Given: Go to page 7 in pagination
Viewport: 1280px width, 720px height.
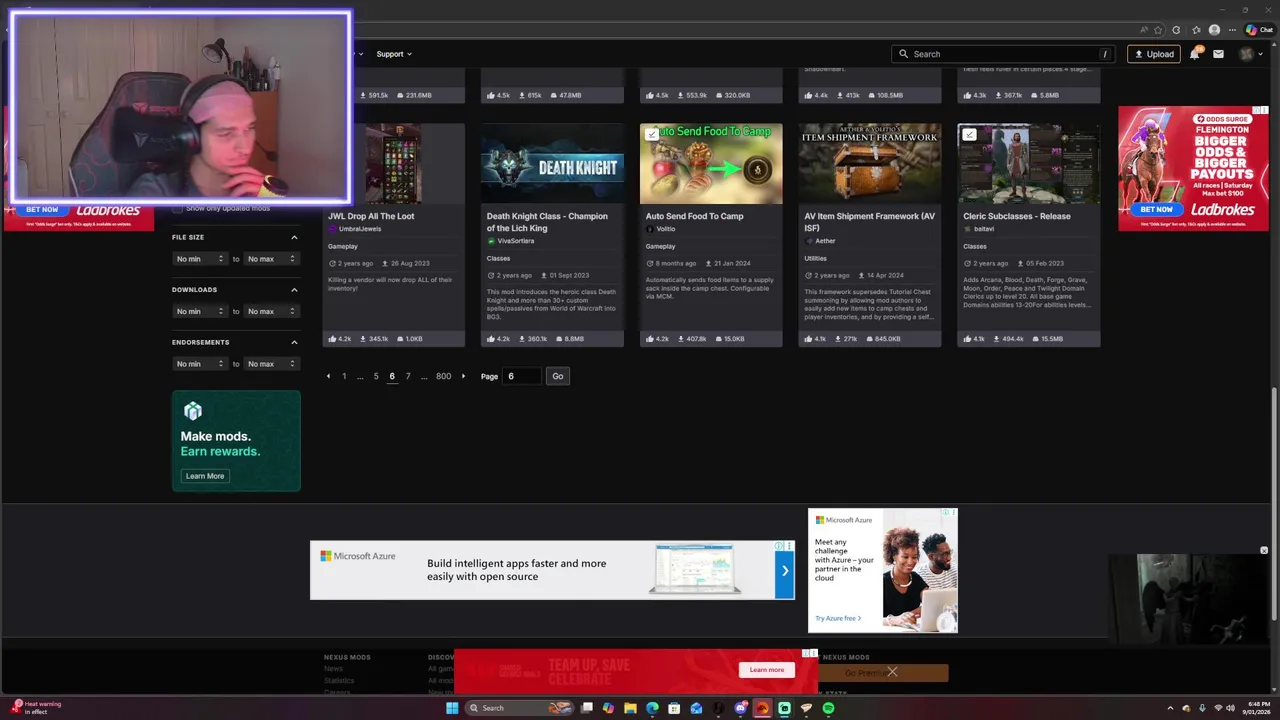Looking at the screenshot, I should tap(408, 376).
